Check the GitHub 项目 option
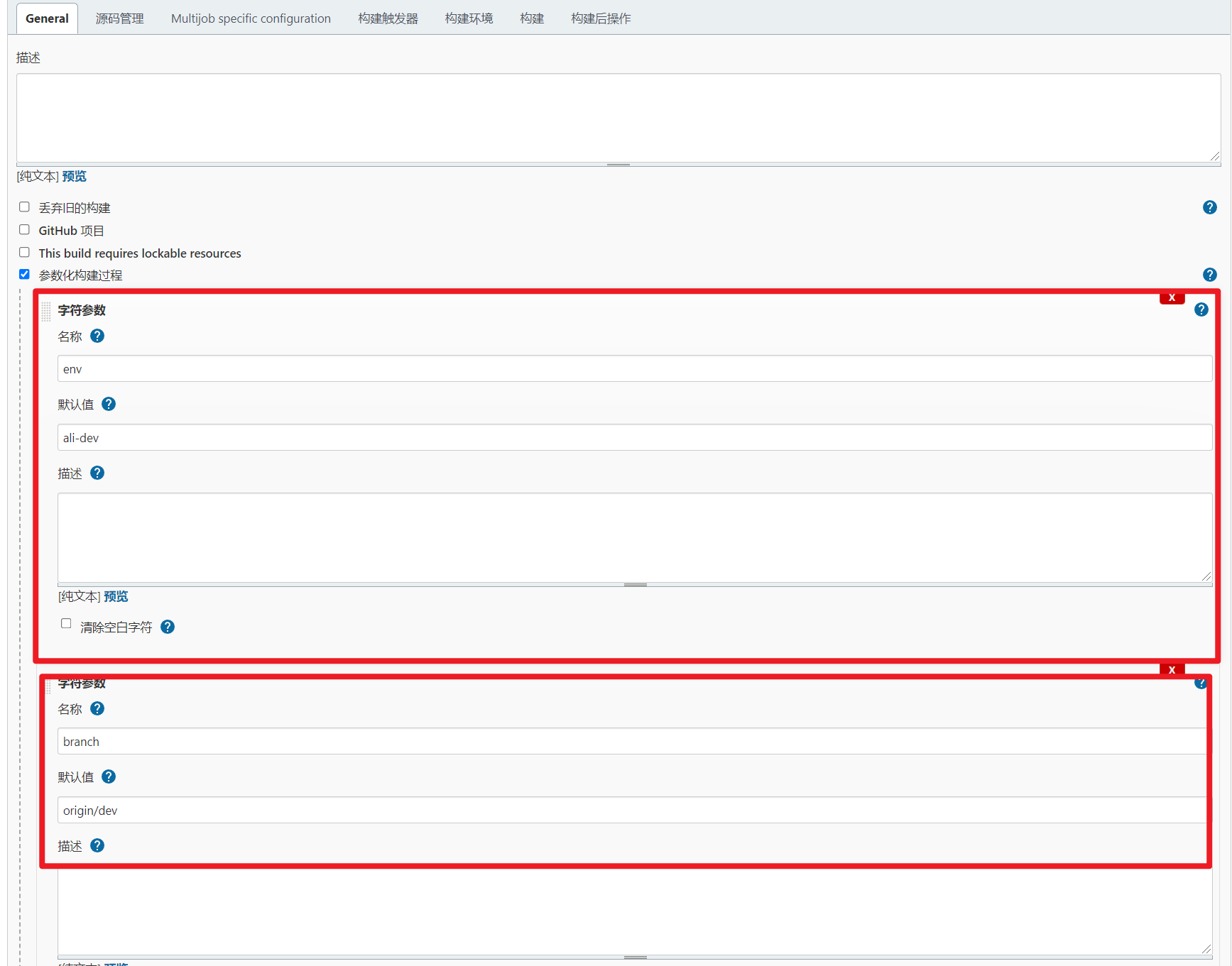The width and height of the screenshot is (1232, 966). [24, 229]
